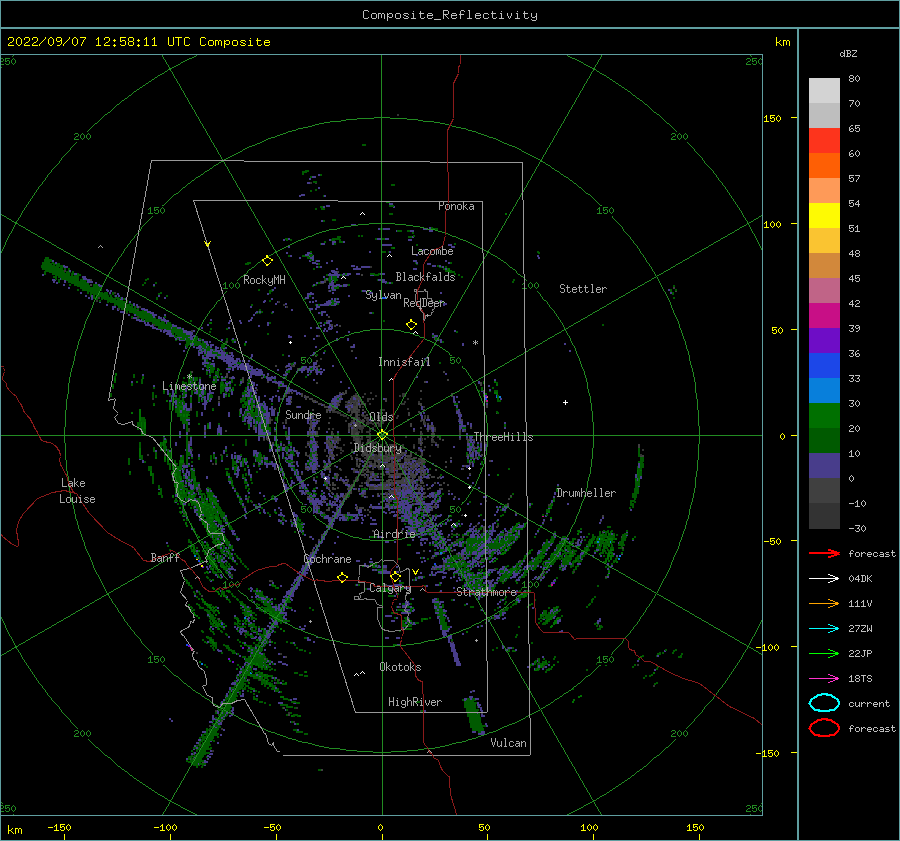Screen dimensions: 900x841
Task: Select the RockyMH label
Action: (x=264, y=280)
